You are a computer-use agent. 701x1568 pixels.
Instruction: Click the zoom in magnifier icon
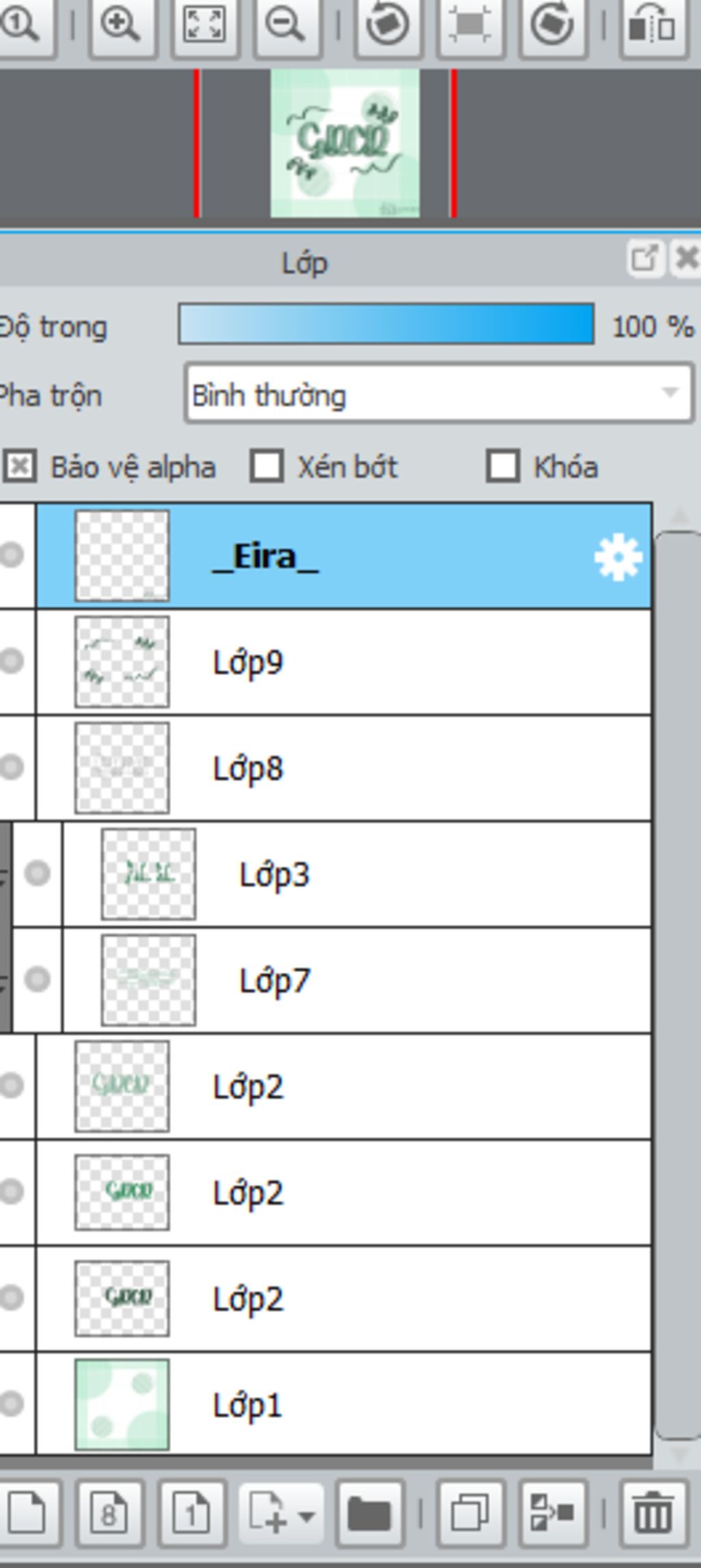pyautogui.click(x=120, y=25)
